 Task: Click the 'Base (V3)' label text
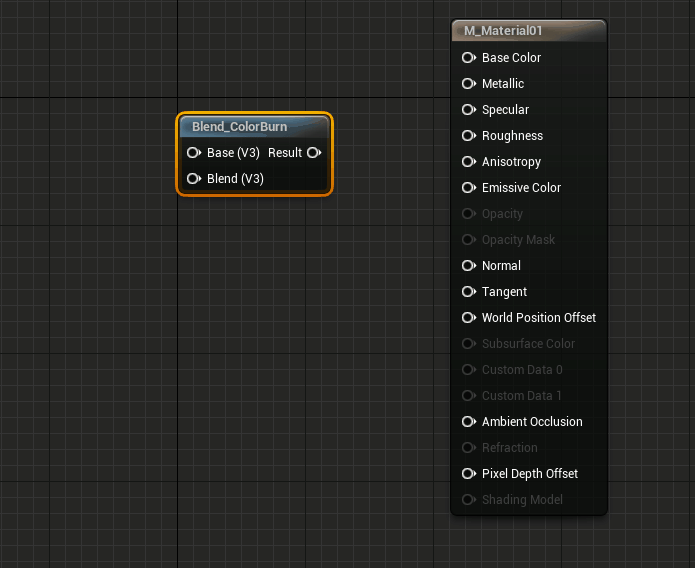(233, 153)
